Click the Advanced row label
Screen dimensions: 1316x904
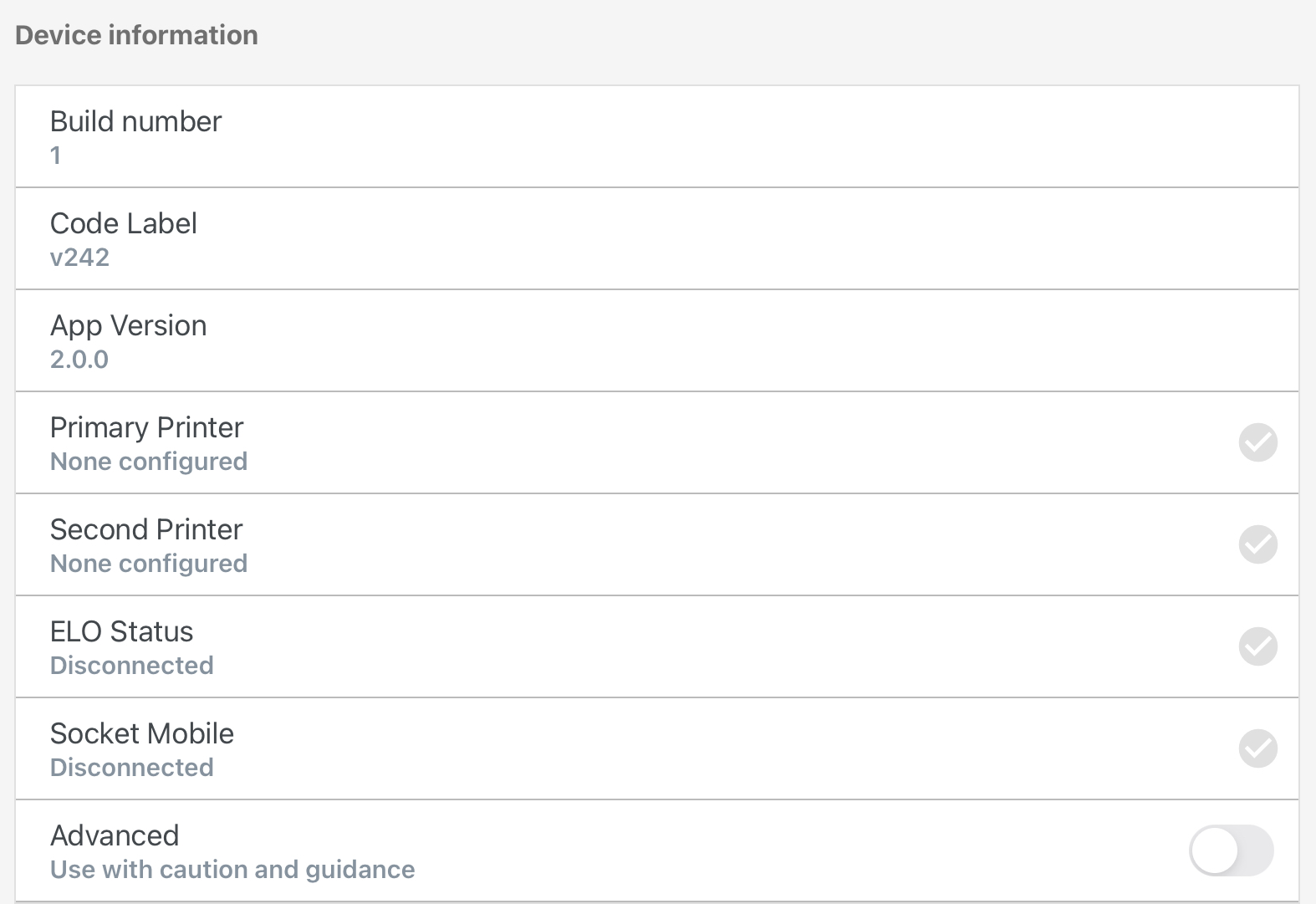tap(115, 835)
